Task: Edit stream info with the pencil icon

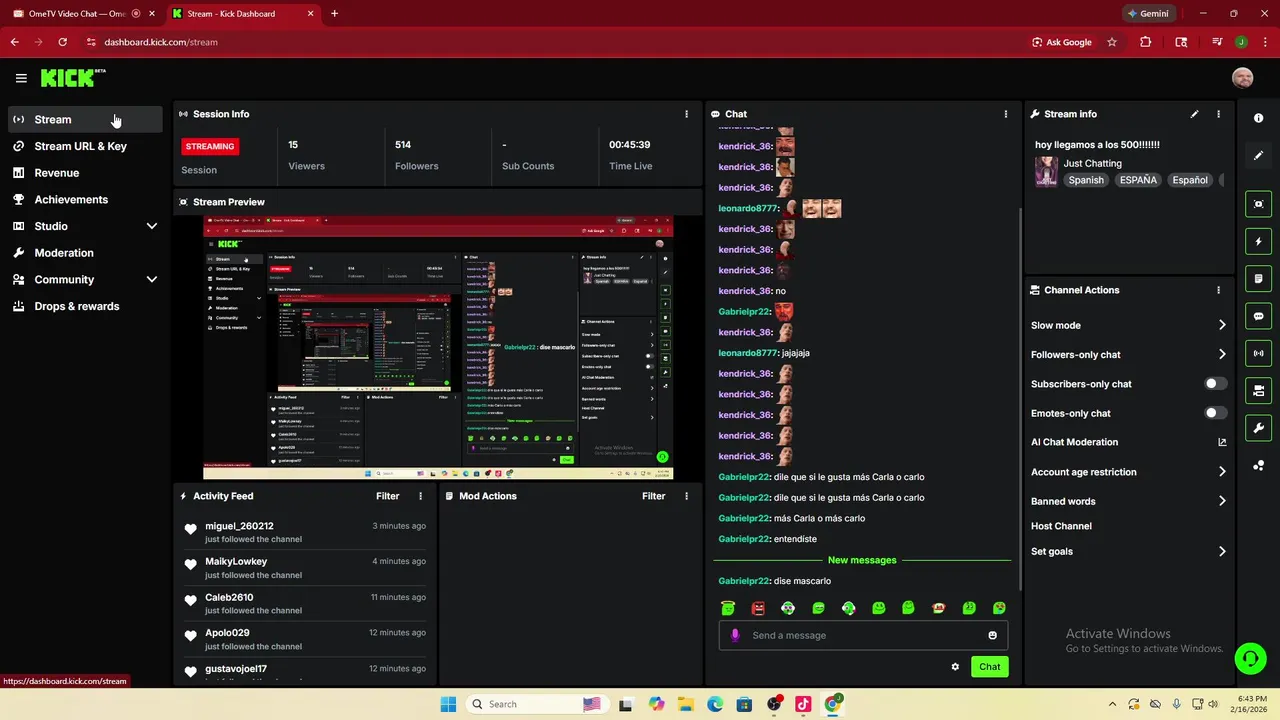Action: coord(1194,114)
